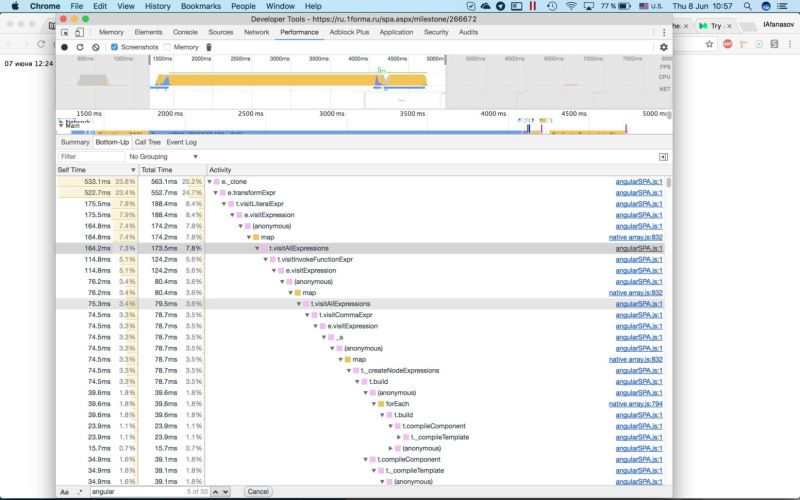Open DevTools more options menu
This screenshot has width=800, height=500.
[x=664, y=32]
